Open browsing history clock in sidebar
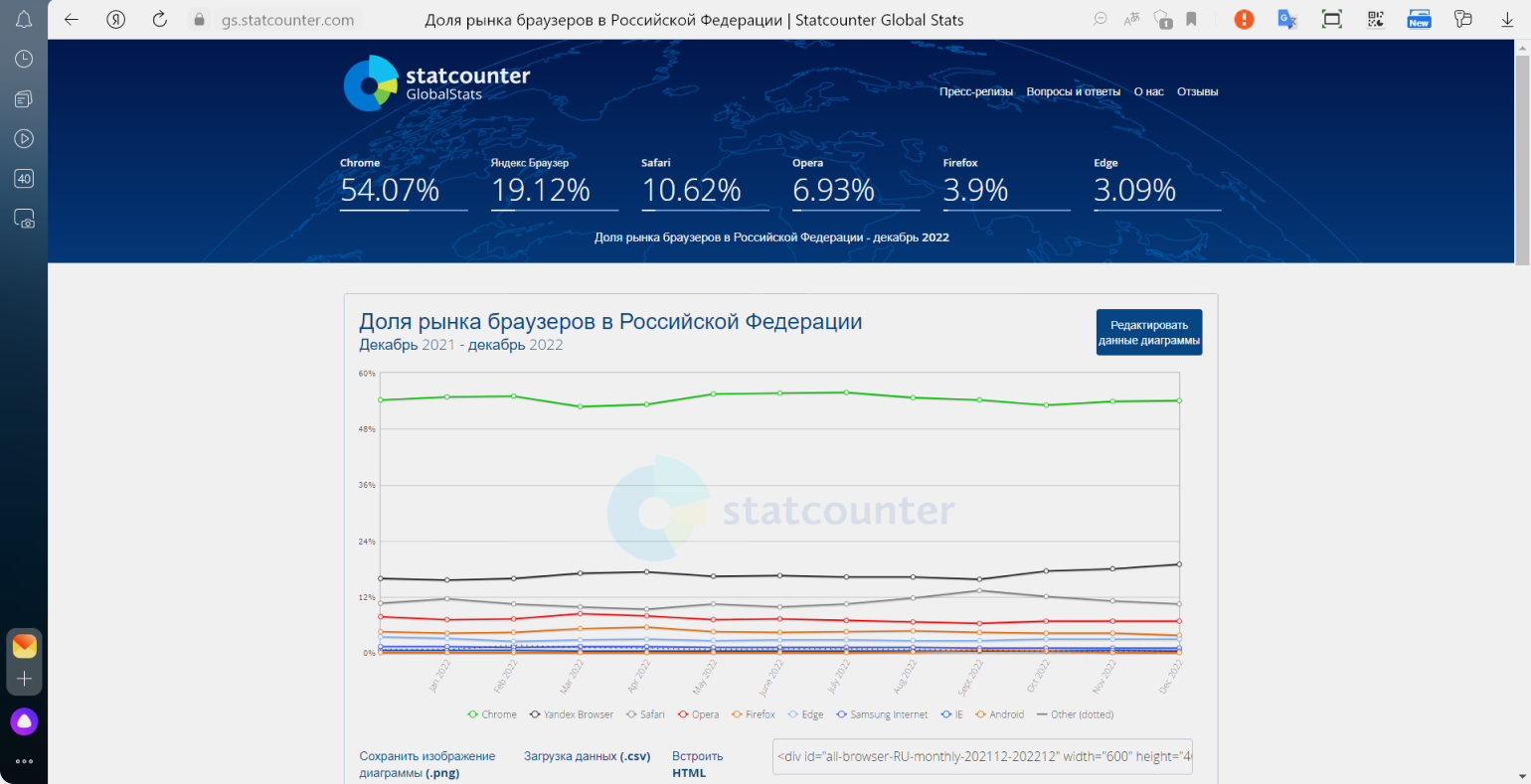Viewport: 1531px width, 784px height. point(24,60)
